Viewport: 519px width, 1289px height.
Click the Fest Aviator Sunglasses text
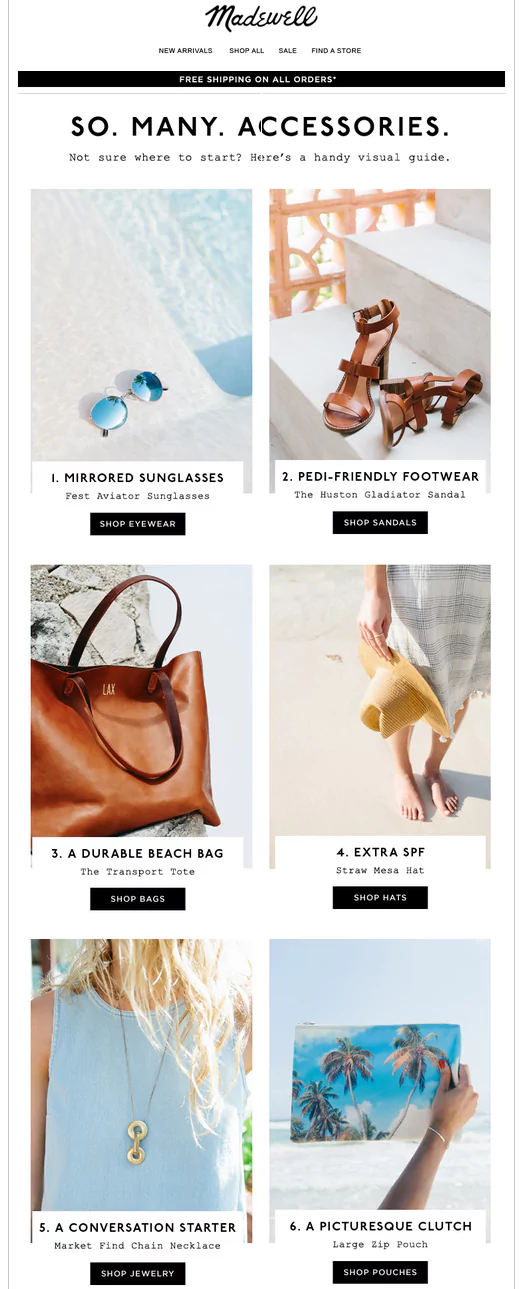pos(138,496)
